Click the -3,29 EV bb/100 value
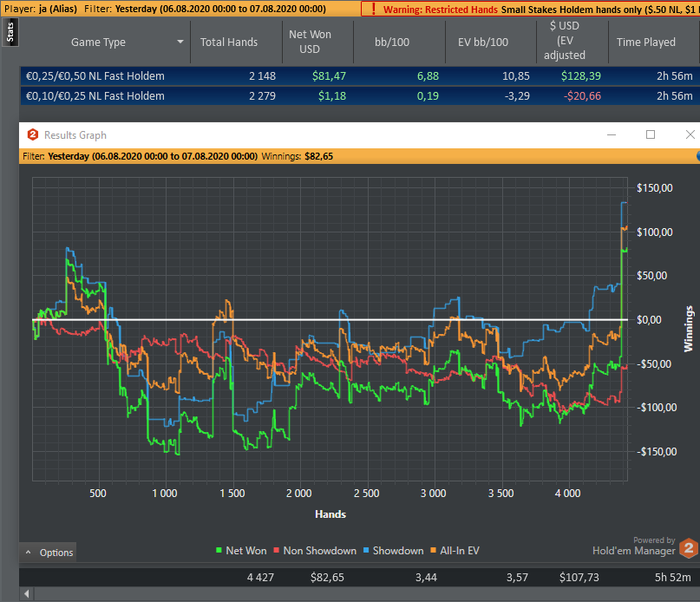700x602 pixels. click(x=517, y=96)
